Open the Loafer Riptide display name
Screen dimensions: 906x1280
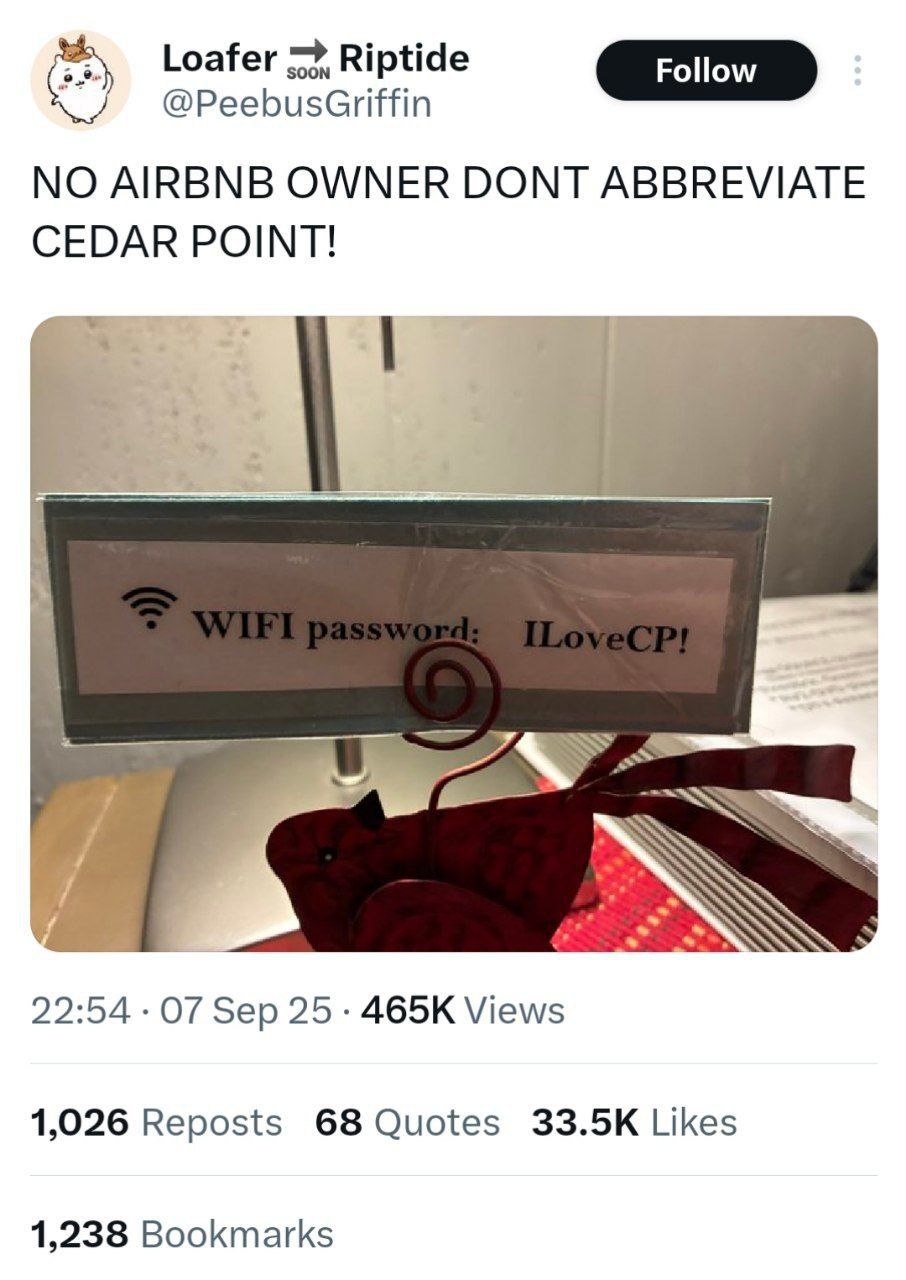click(316, 59)
